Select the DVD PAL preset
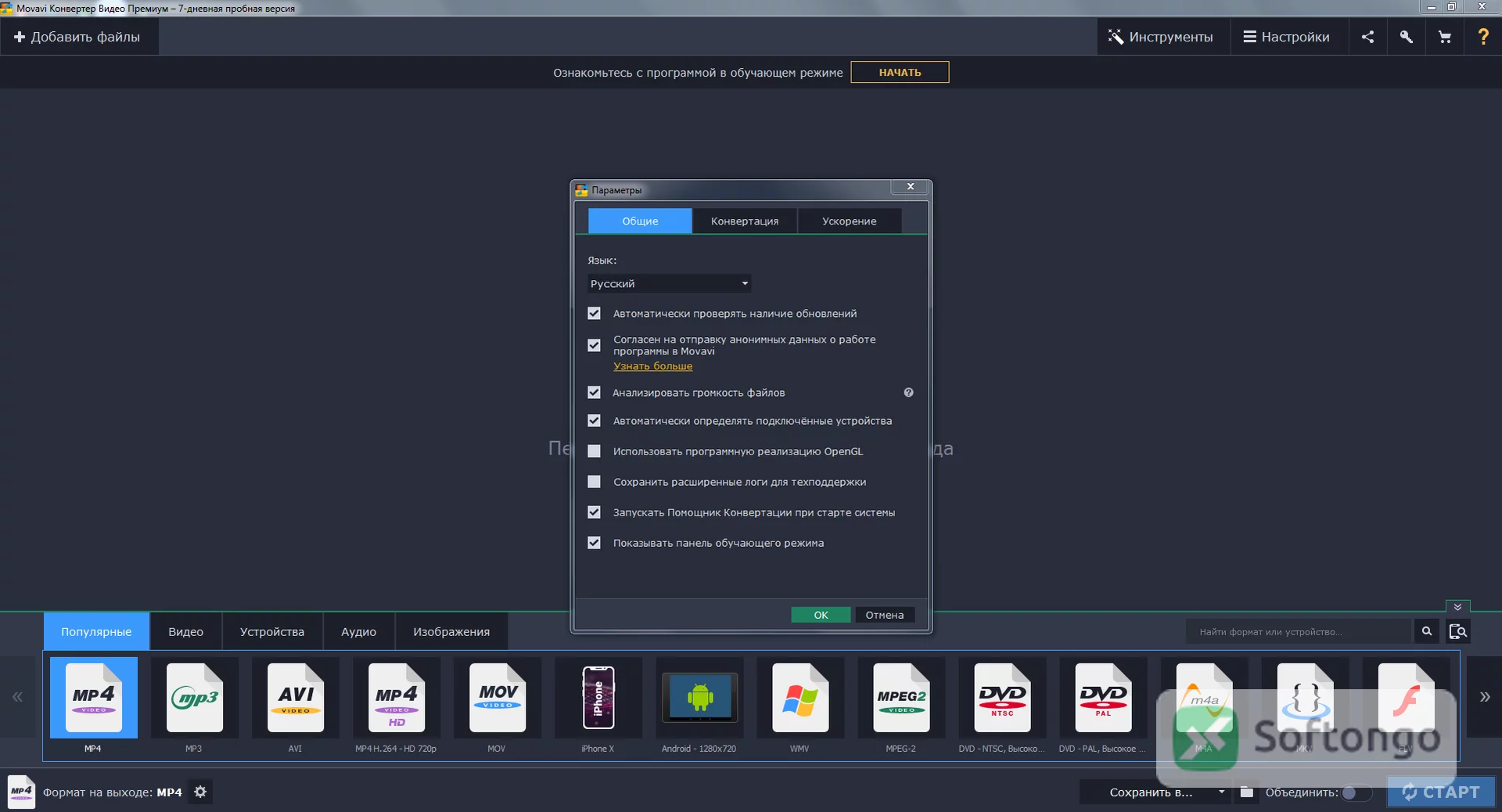 click(1103, 698)
